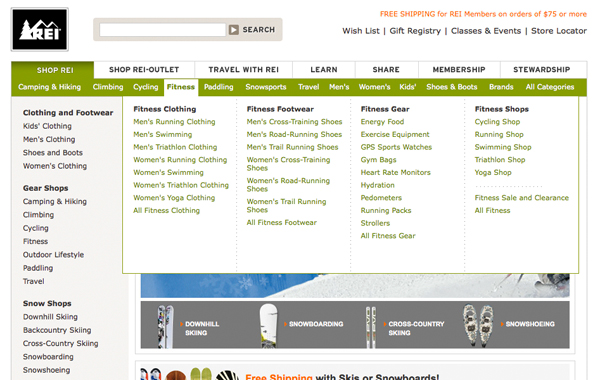This screenshot has width=600, height=380.
Task: Select Backcountry Skiing in sidebar
Action: click(57, 330)
